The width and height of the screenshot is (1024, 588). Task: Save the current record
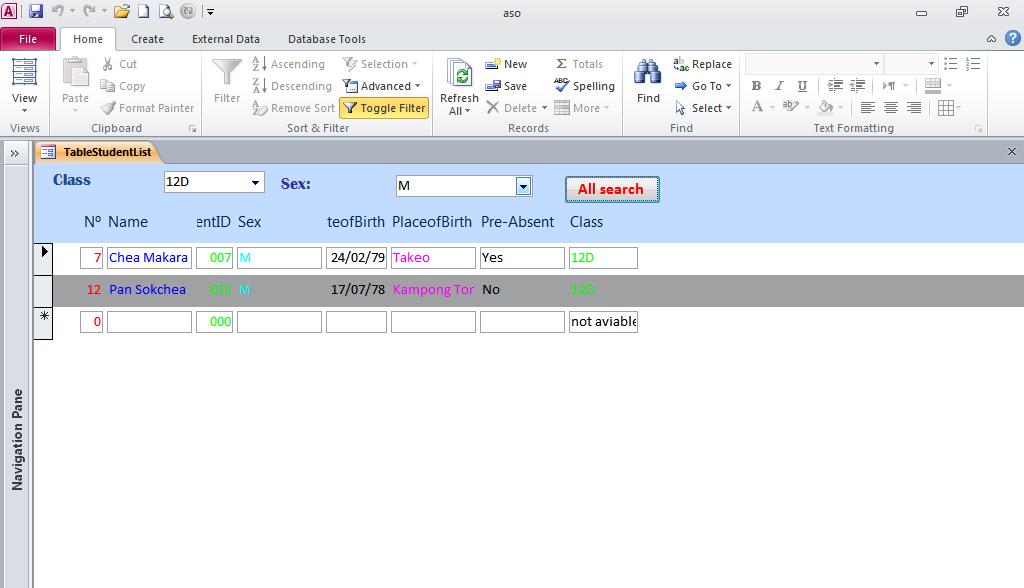[505, 86]
